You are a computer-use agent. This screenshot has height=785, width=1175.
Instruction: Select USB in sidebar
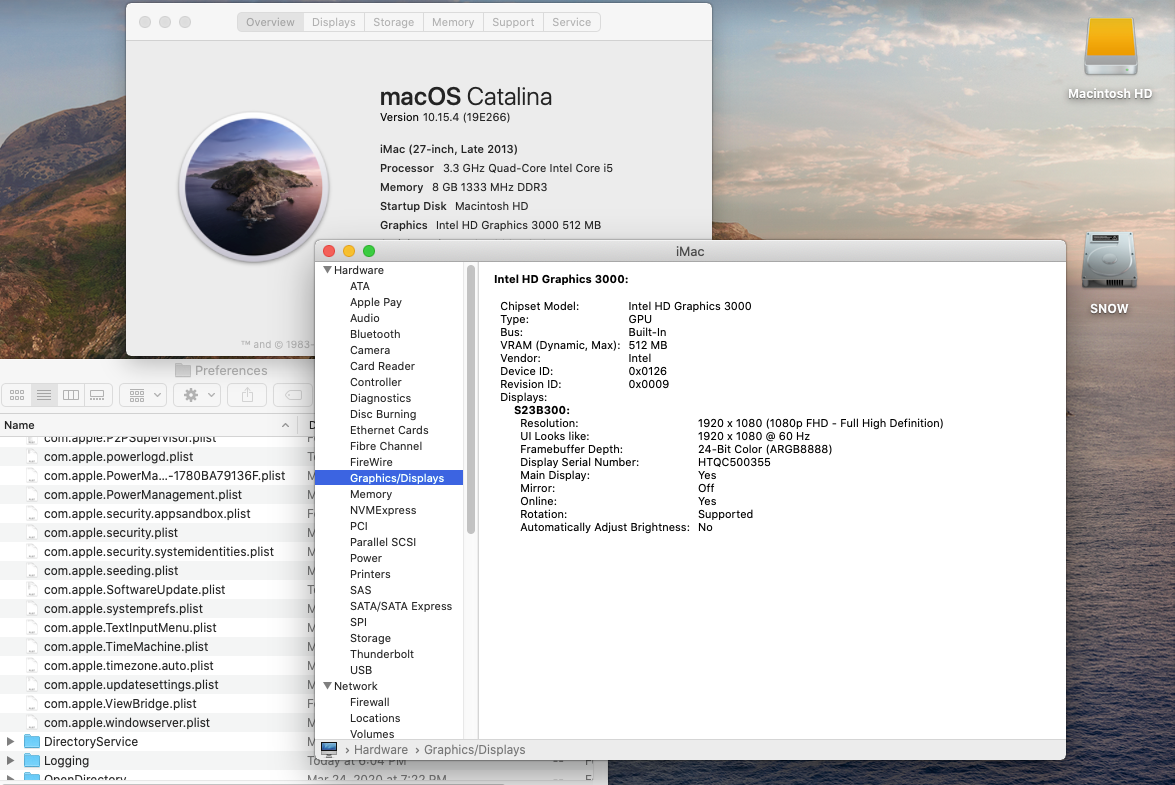click(x=360, y=670)
